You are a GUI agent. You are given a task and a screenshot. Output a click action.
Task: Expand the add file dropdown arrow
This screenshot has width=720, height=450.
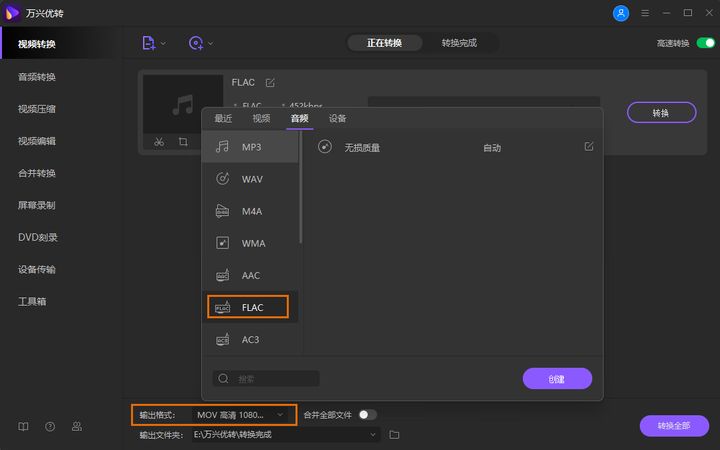[163, 44]
